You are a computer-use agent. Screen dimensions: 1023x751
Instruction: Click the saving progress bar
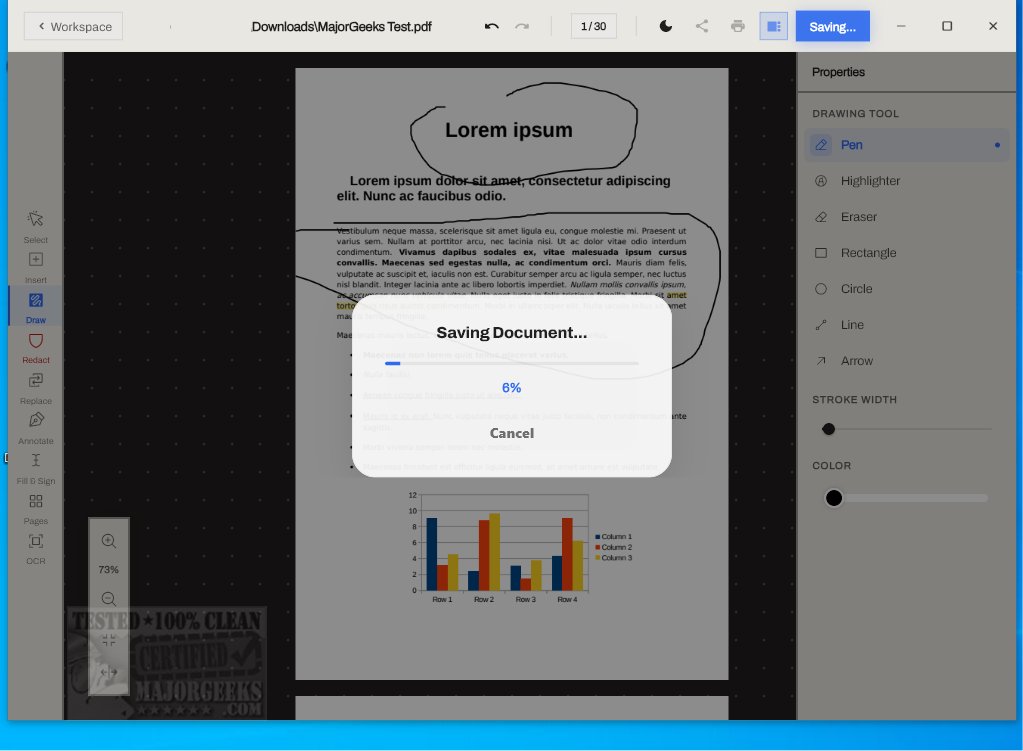point(512,363)
